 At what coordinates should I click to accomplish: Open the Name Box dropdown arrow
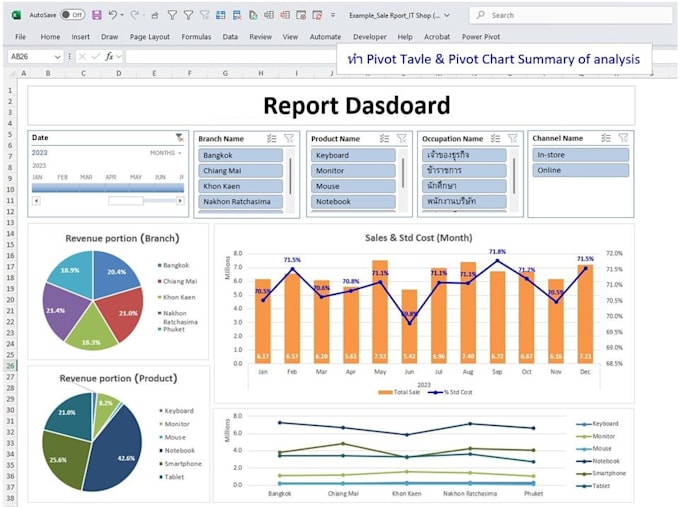pos(57,56)
